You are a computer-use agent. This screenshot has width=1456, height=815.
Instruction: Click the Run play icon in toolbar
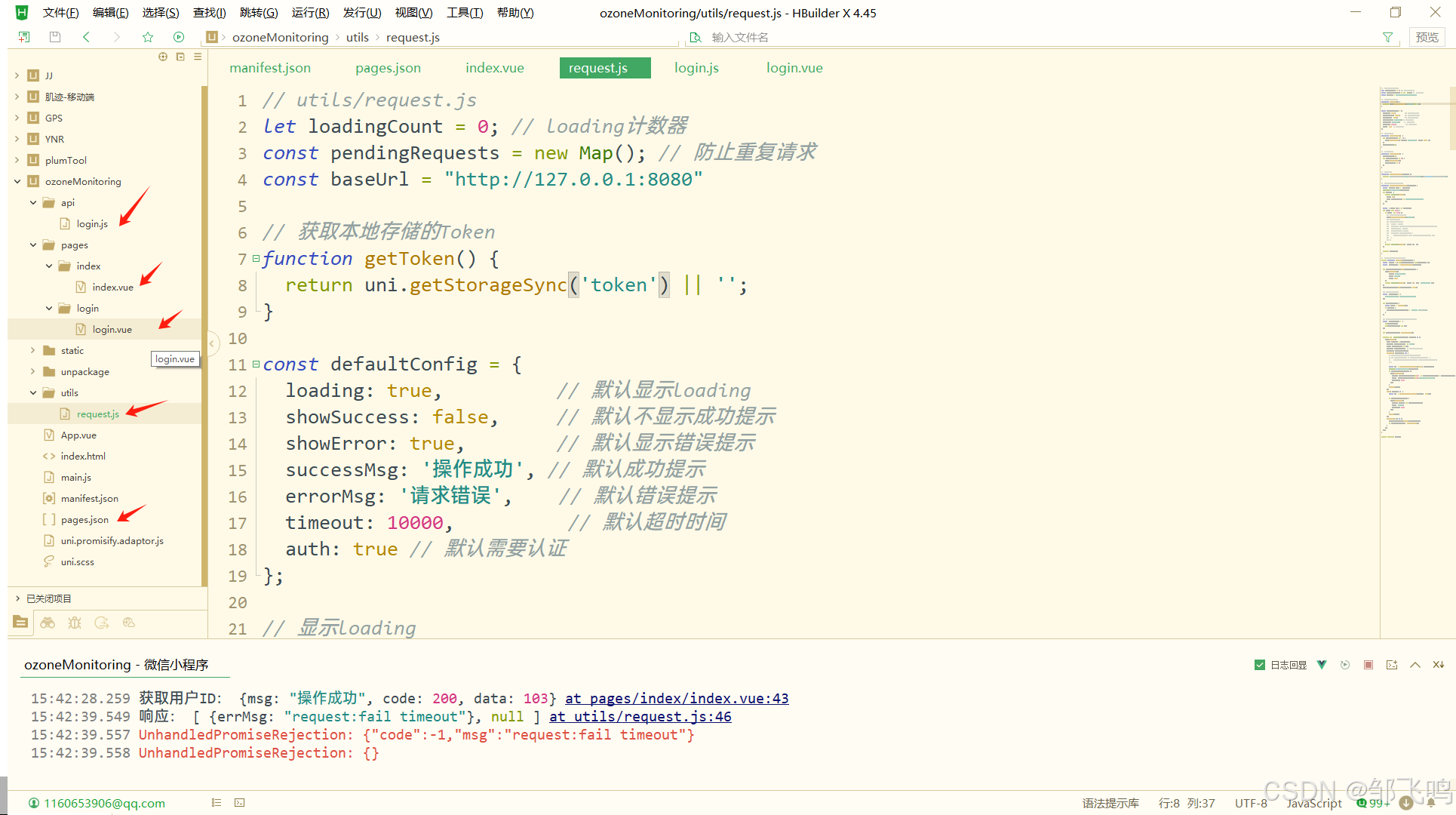[x=179, y=37]
